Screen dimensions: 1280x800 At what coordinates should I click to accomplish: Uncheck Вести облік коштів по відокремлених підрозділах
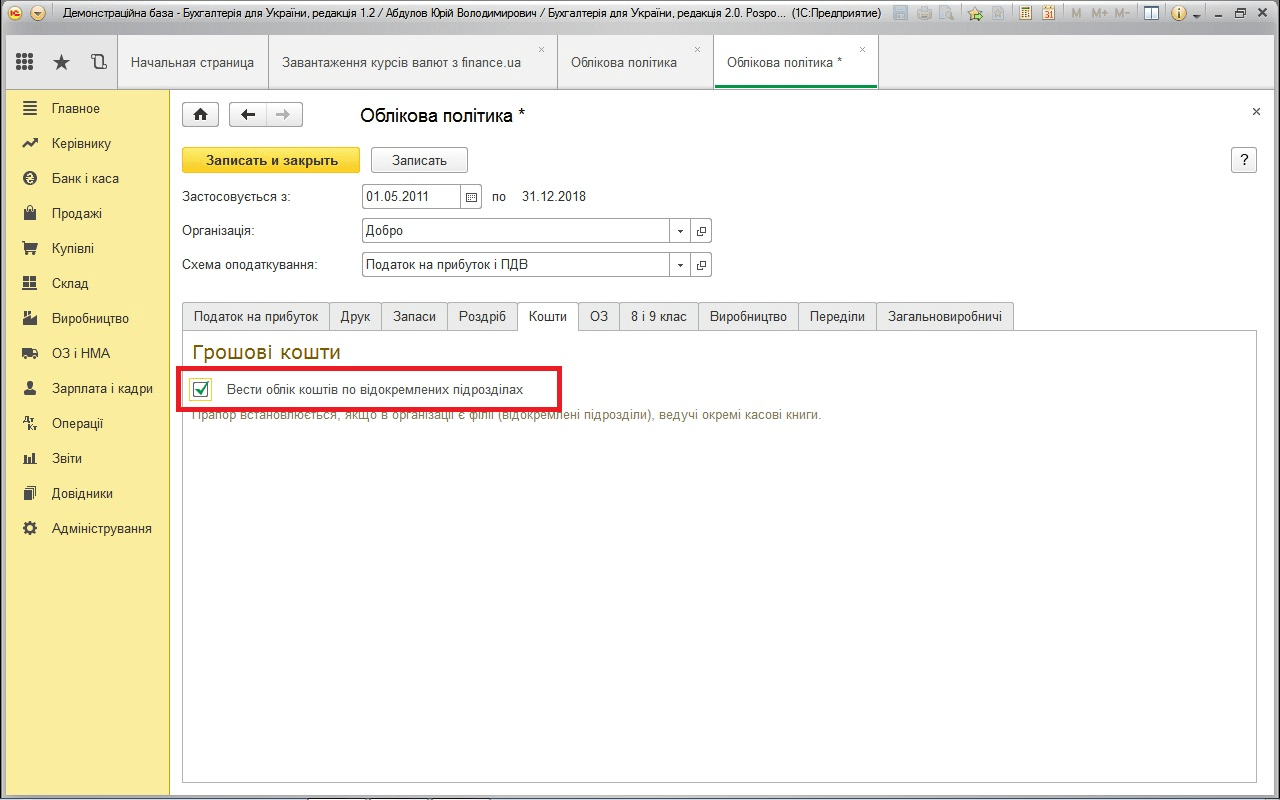[x=201, y=389]
